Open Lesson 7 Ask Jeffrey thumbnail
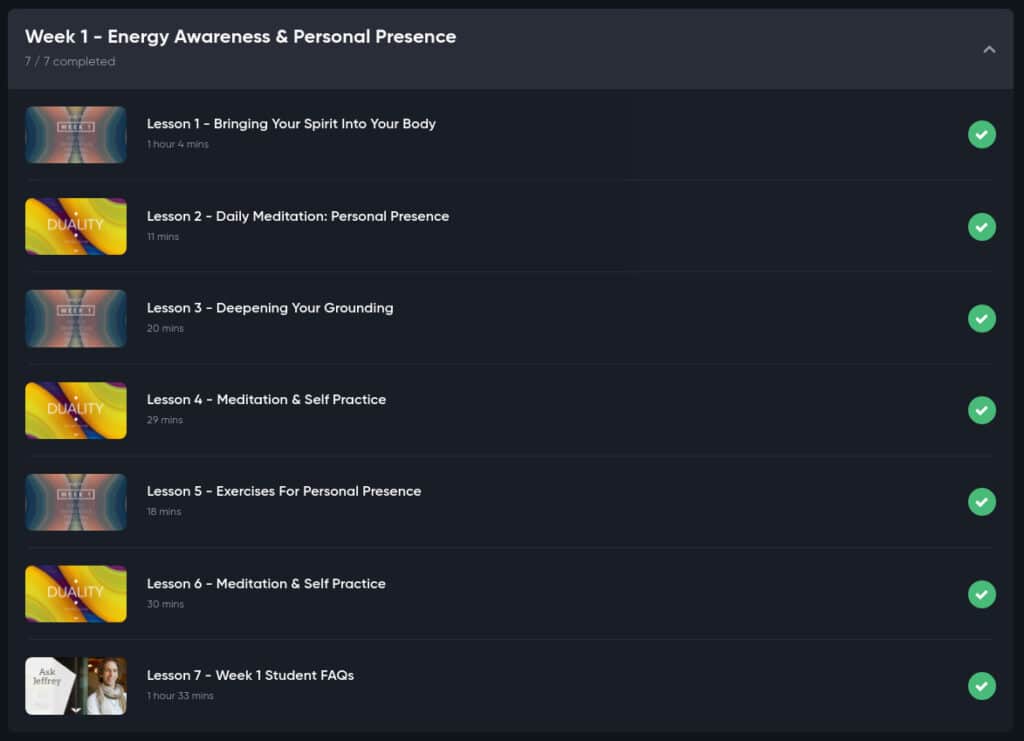Image resolution: width=1024 pixels, height=741 pixels. [76, 686]
